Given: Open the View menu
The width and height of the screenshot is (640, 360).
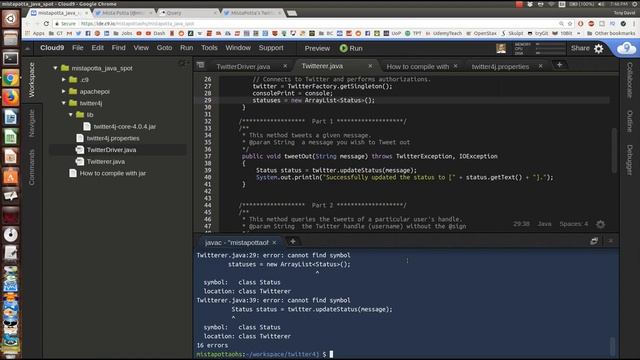Looking at the screenshot, I should point(141,48).
